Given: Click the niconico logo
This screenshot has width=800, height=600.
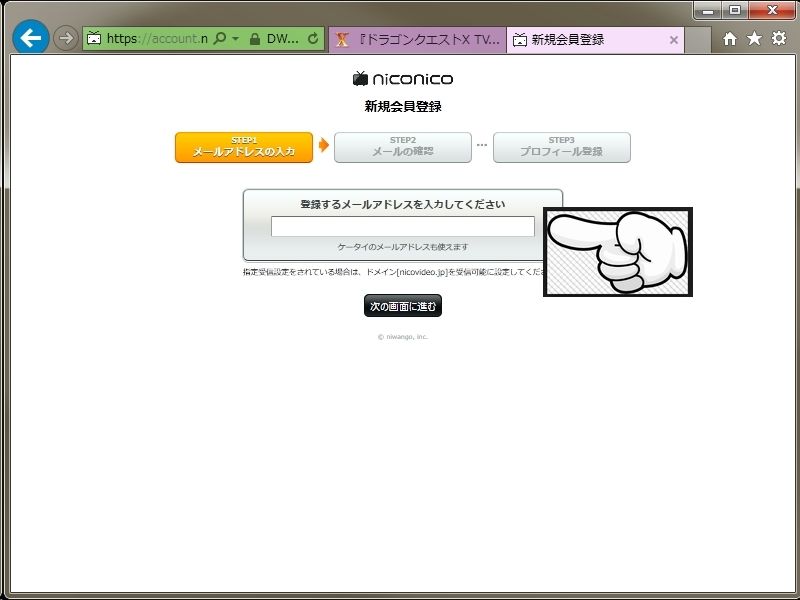Looking at the screenshot, I should 403,79.
